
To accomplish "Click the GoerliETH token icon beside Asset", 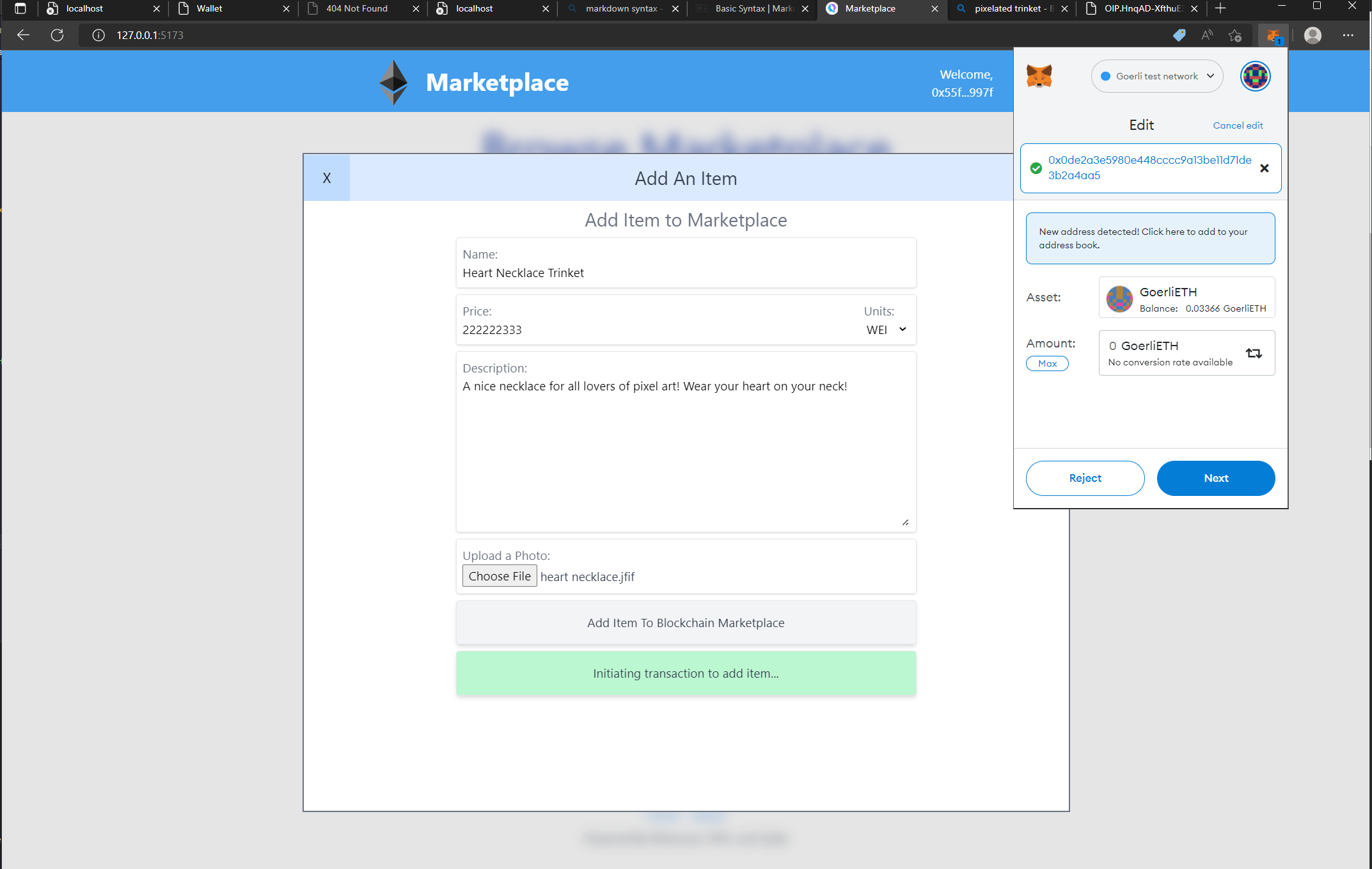I will click(x=1119, y=298).
